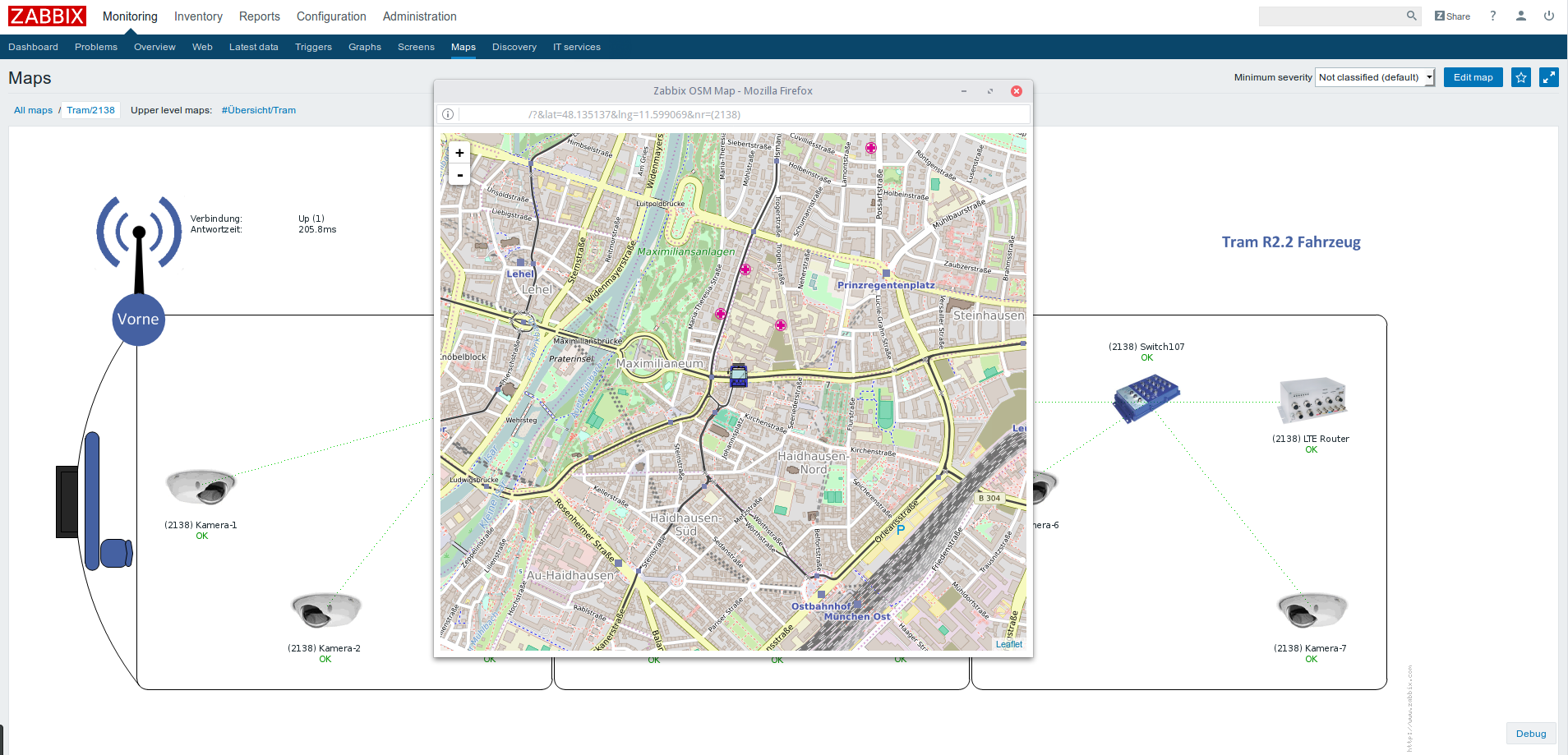Add map to favourites star icon
The height and width of the screenshot is (755, 1568).
coord(1521,77)
